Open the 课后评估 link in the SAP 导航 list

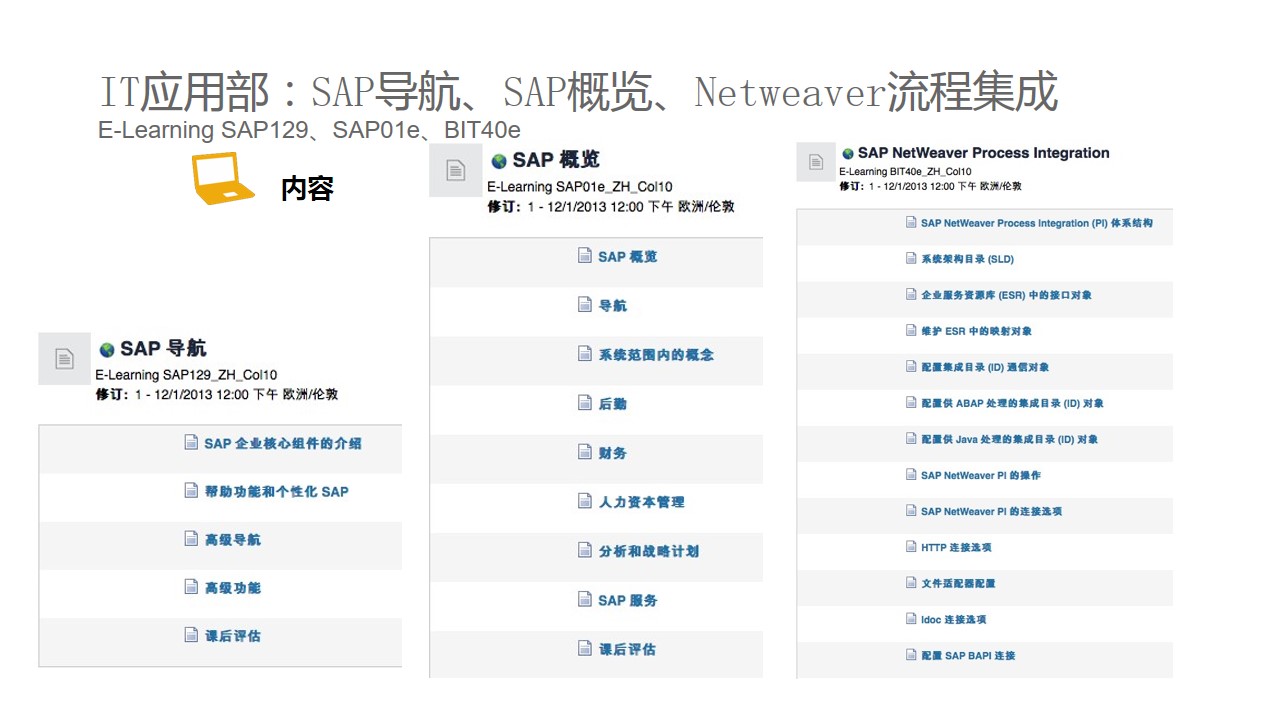[x=233, y=636]
